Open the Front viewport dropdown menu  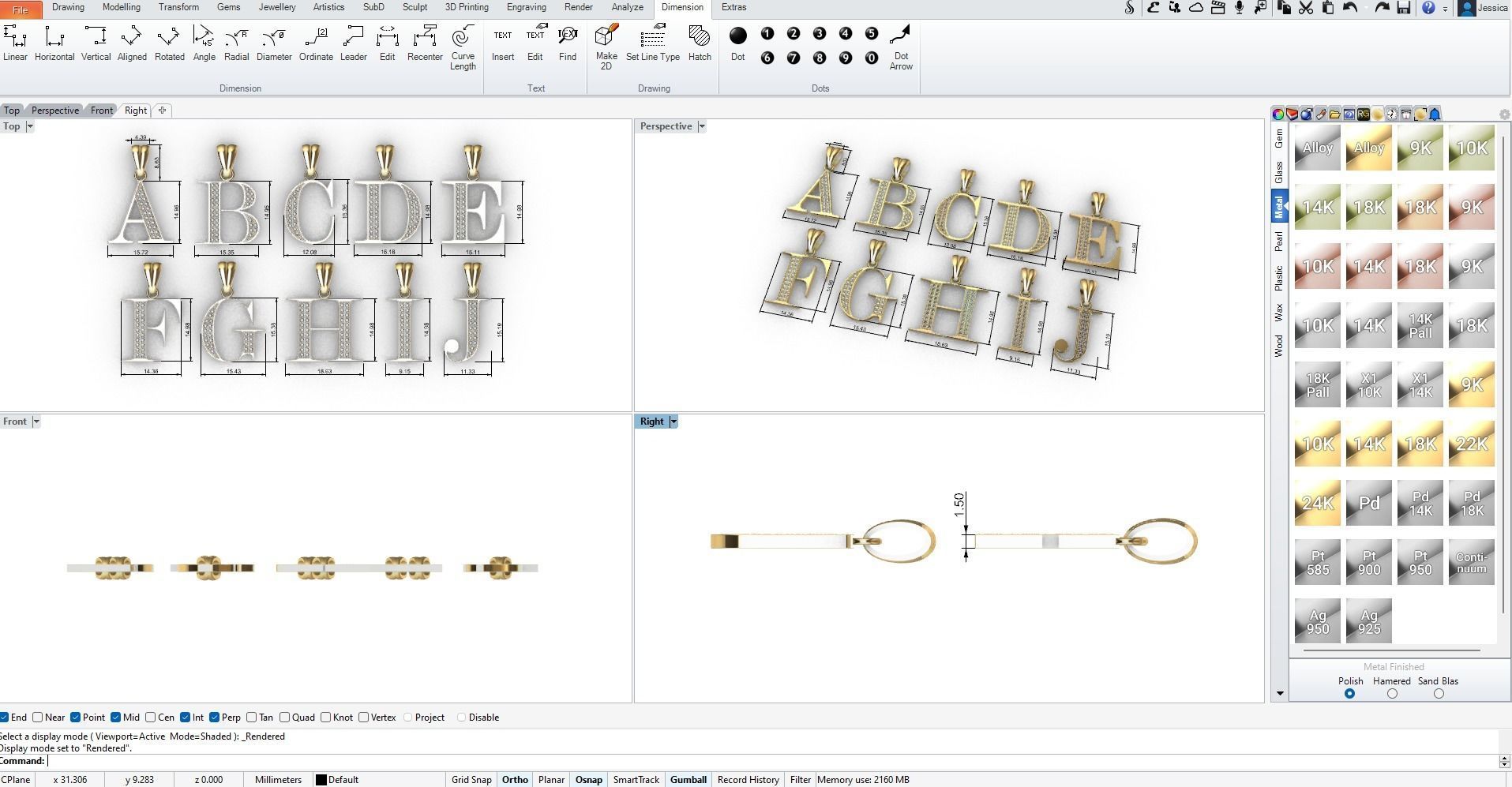tap(36, 422)
